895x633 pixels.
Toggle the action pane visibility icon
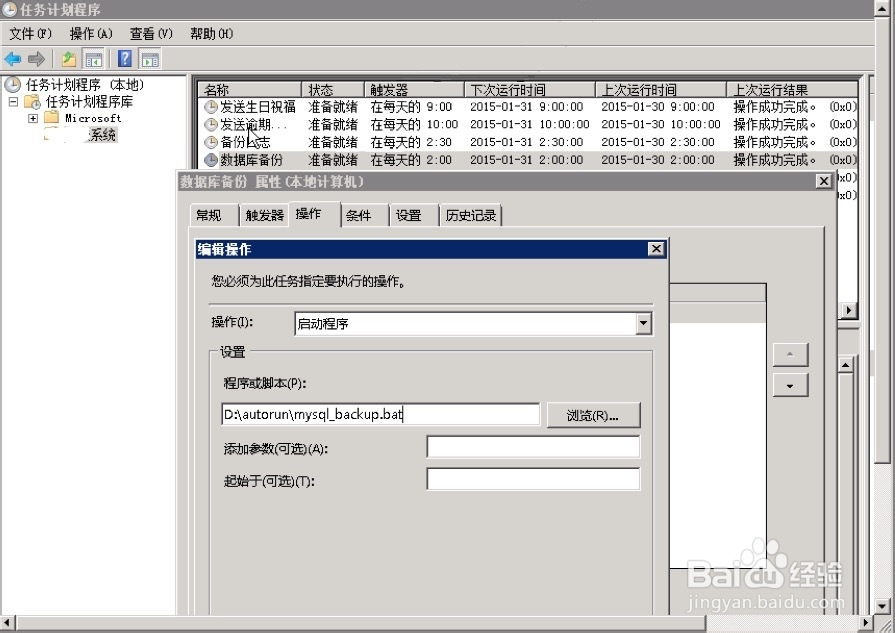(x=149, y=58)
